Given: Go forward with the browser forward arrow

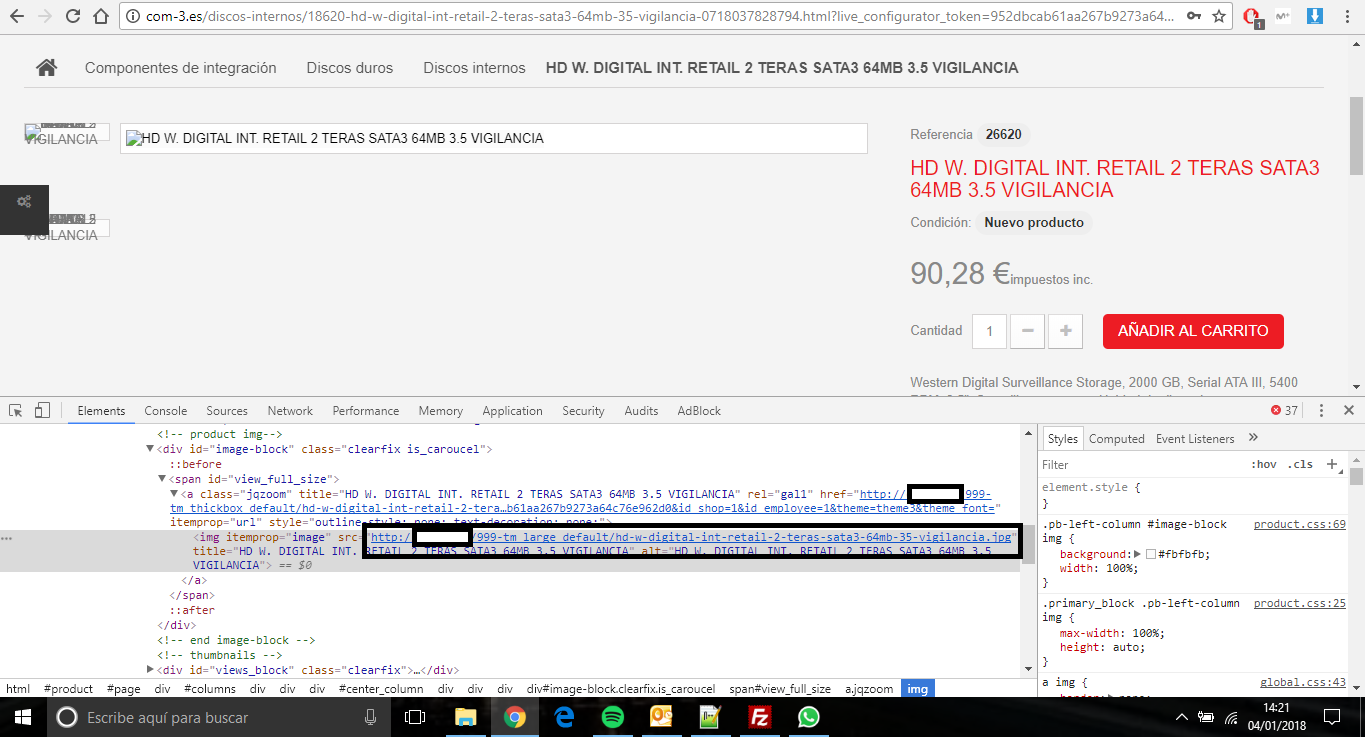Looking at the screenshot, I should (x=45, y=16).
